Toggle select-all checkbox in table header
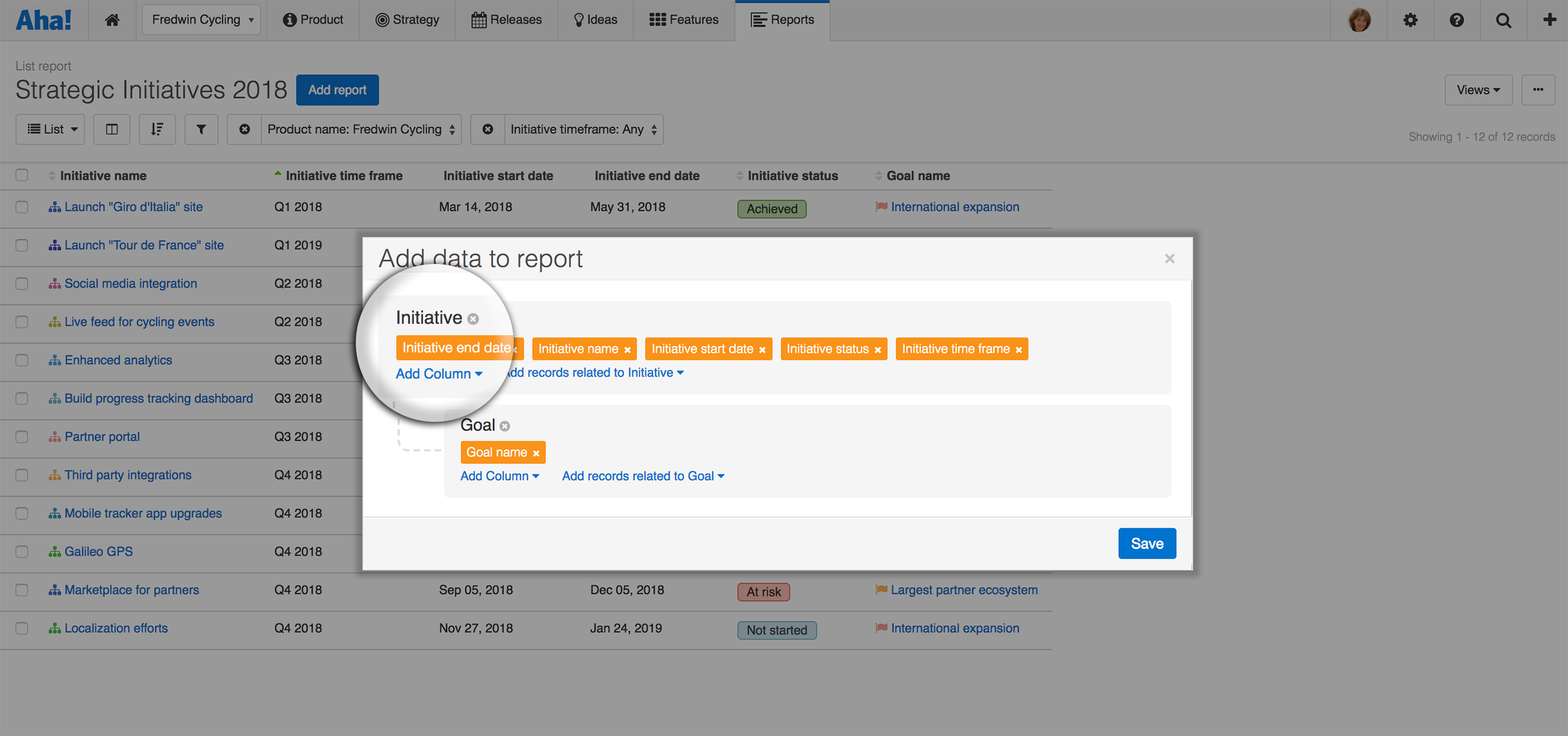 (x=22, y=176)
